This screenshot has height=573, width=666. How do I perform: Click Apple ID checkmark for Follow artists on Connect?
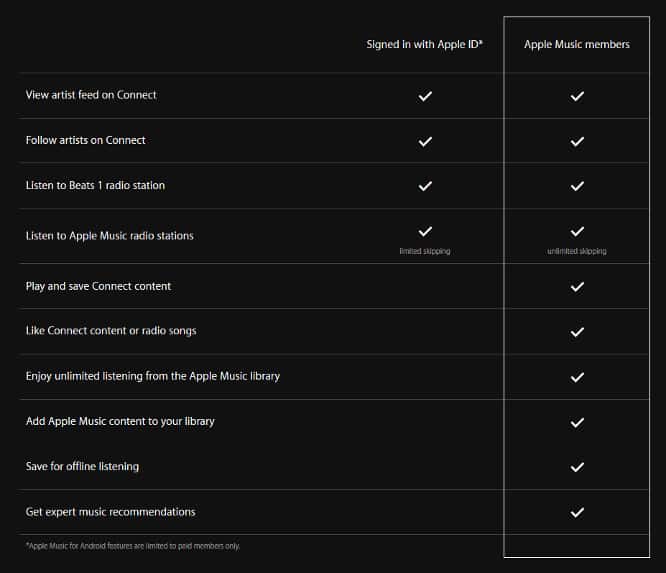[425, 141]
